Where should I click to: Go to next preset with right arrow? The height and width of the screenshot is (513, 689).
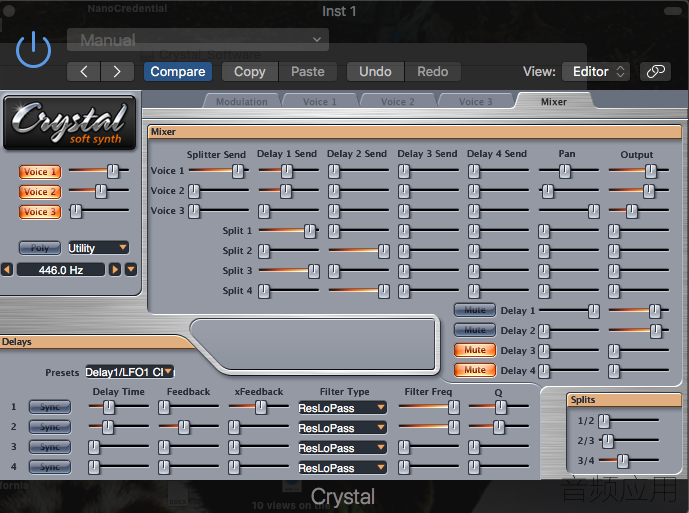pos(117,72)
